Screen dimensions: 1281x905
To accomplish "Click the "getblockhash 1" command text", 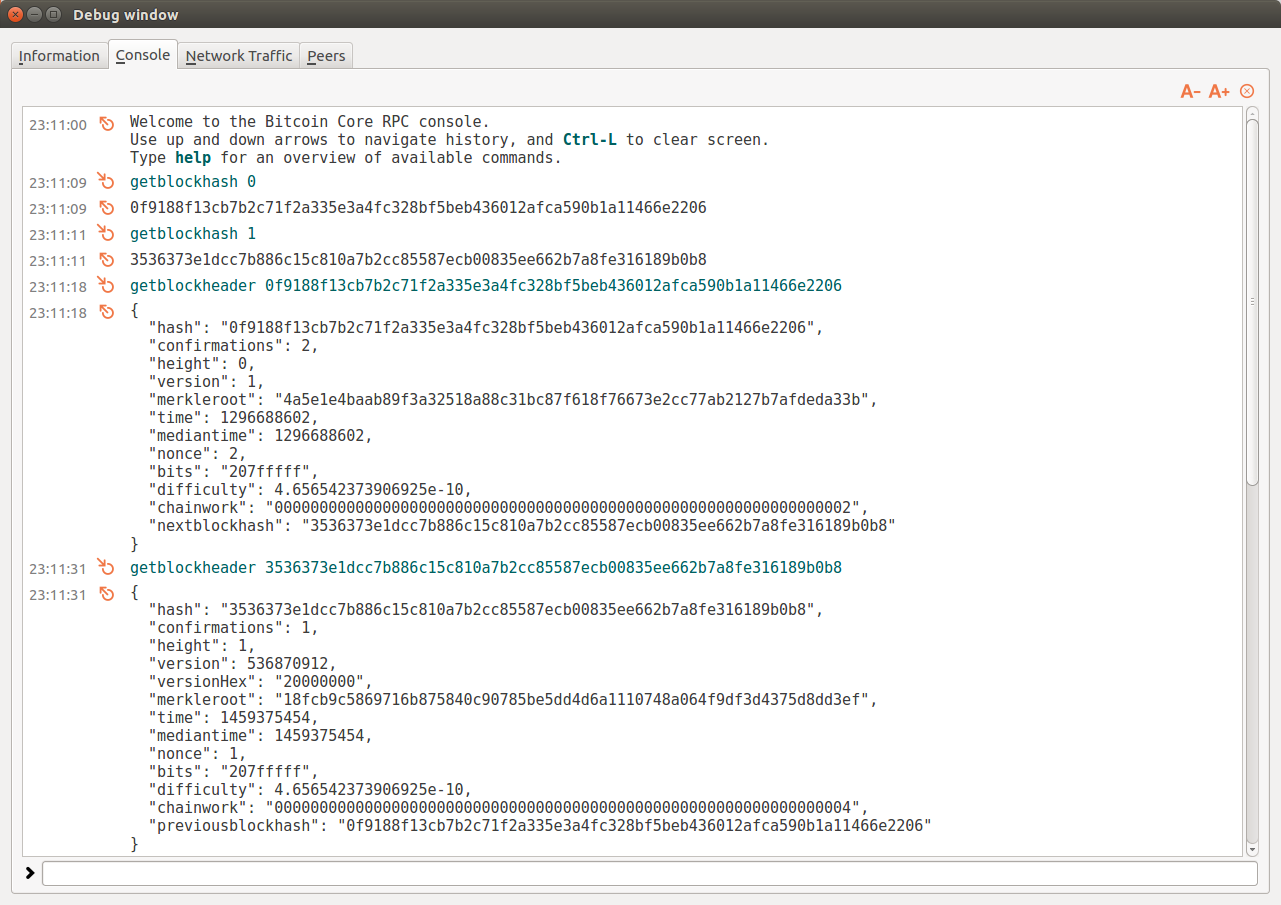I will click(193, 234).
